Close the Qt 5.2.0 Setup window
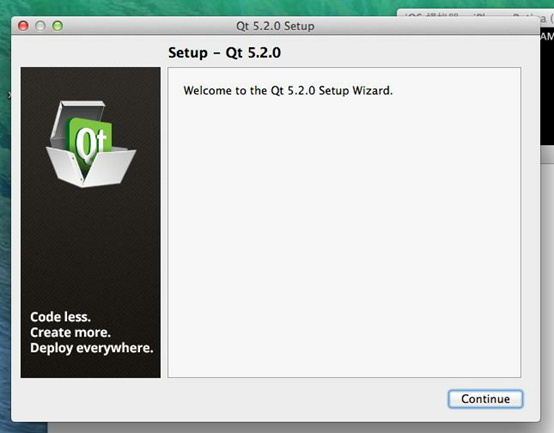Image resolution: width=554 pixels, height=433 pixels. [23, 26]
